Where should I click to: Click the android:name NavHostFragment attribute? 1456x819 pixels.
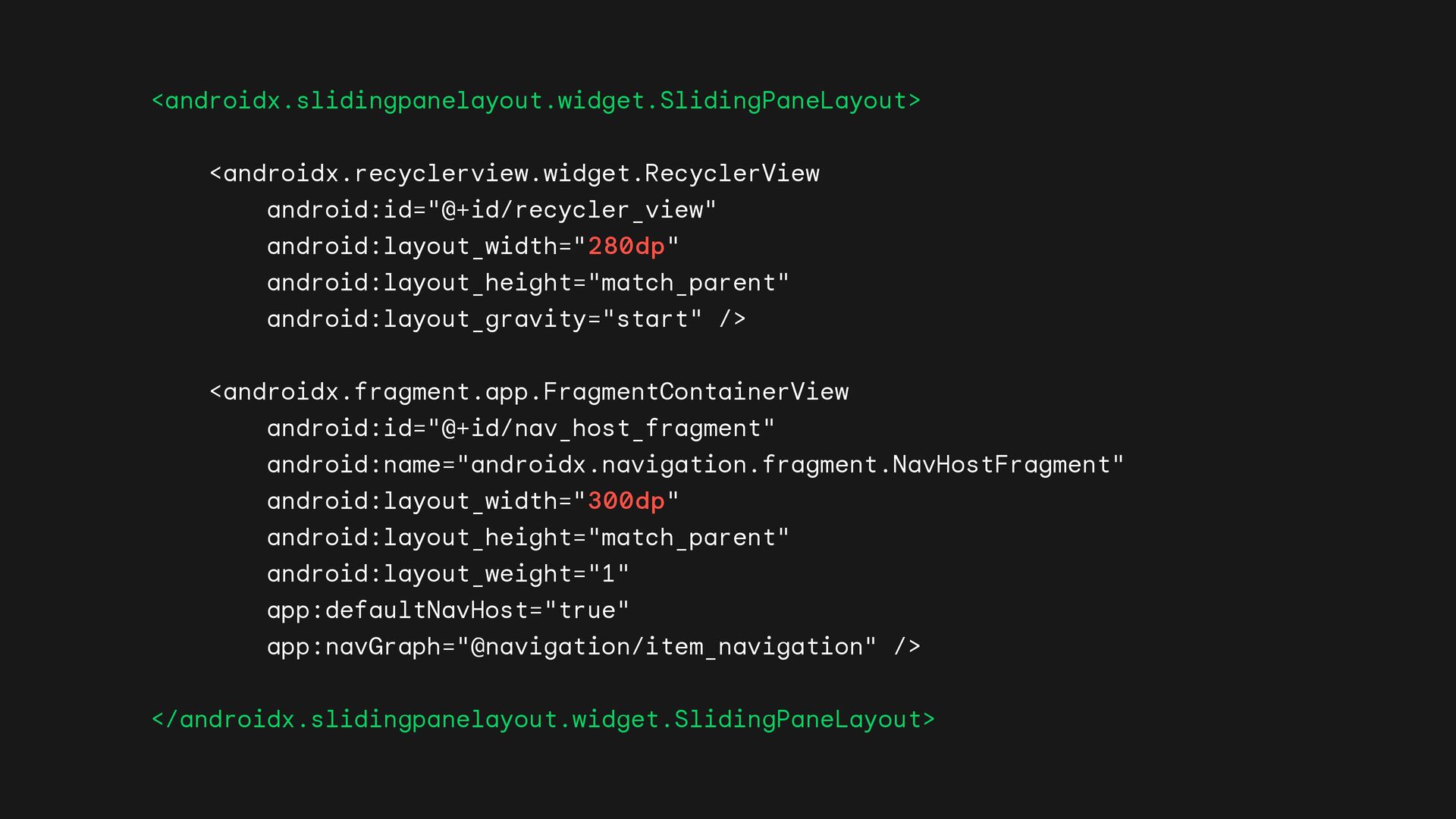click(695, 465)
